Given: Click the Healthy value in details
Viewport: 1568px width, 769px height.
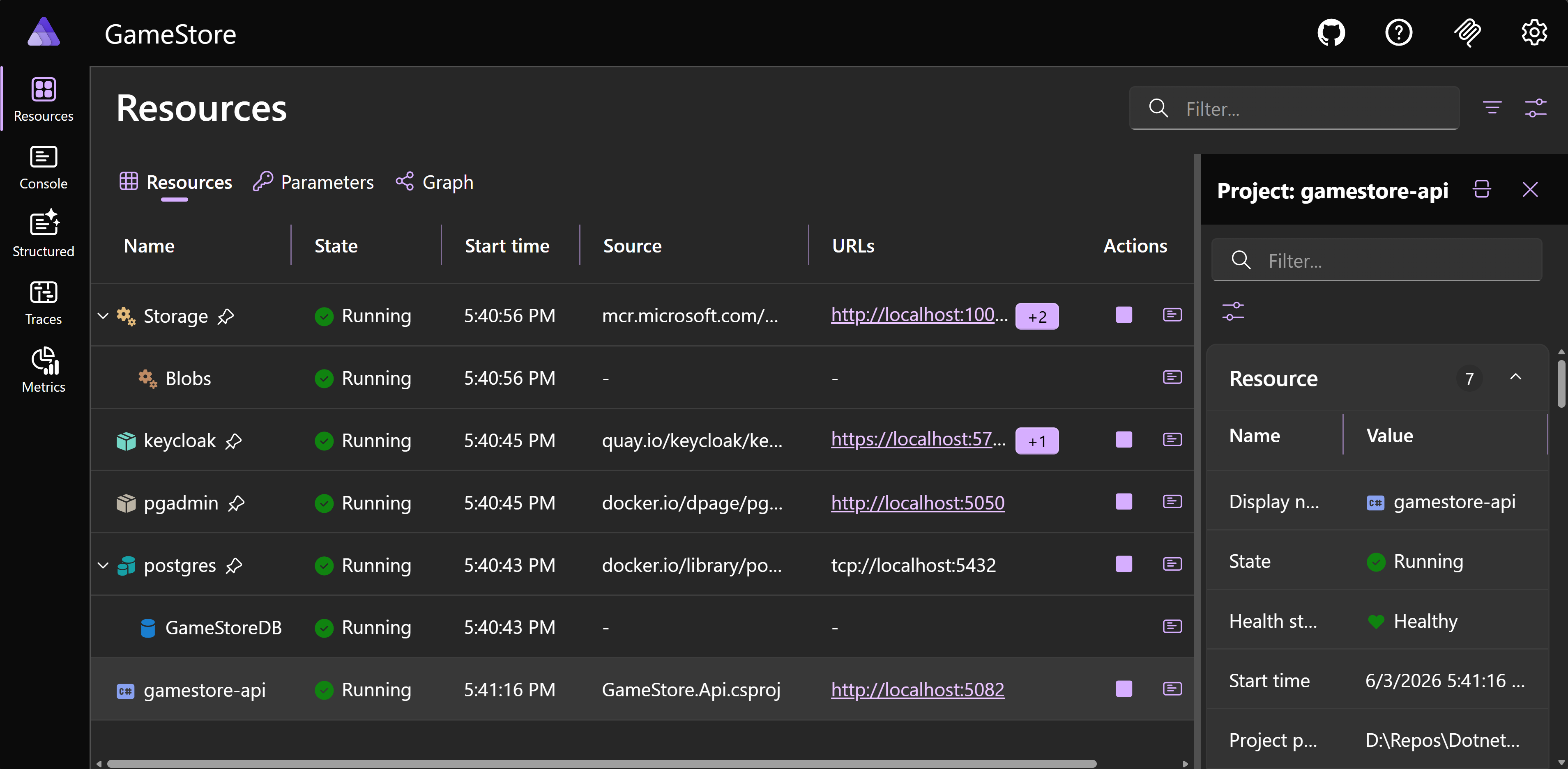Looking at the screenshot, I should (x=1425, y=621).
